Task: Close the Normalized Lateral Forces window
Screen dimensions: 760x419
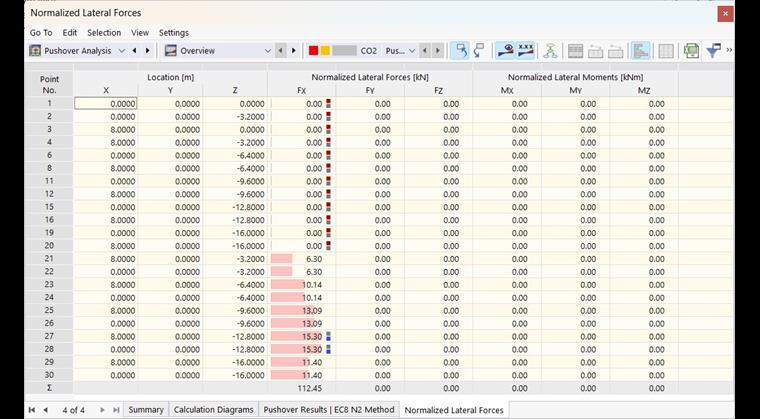Action: point(725,14)
